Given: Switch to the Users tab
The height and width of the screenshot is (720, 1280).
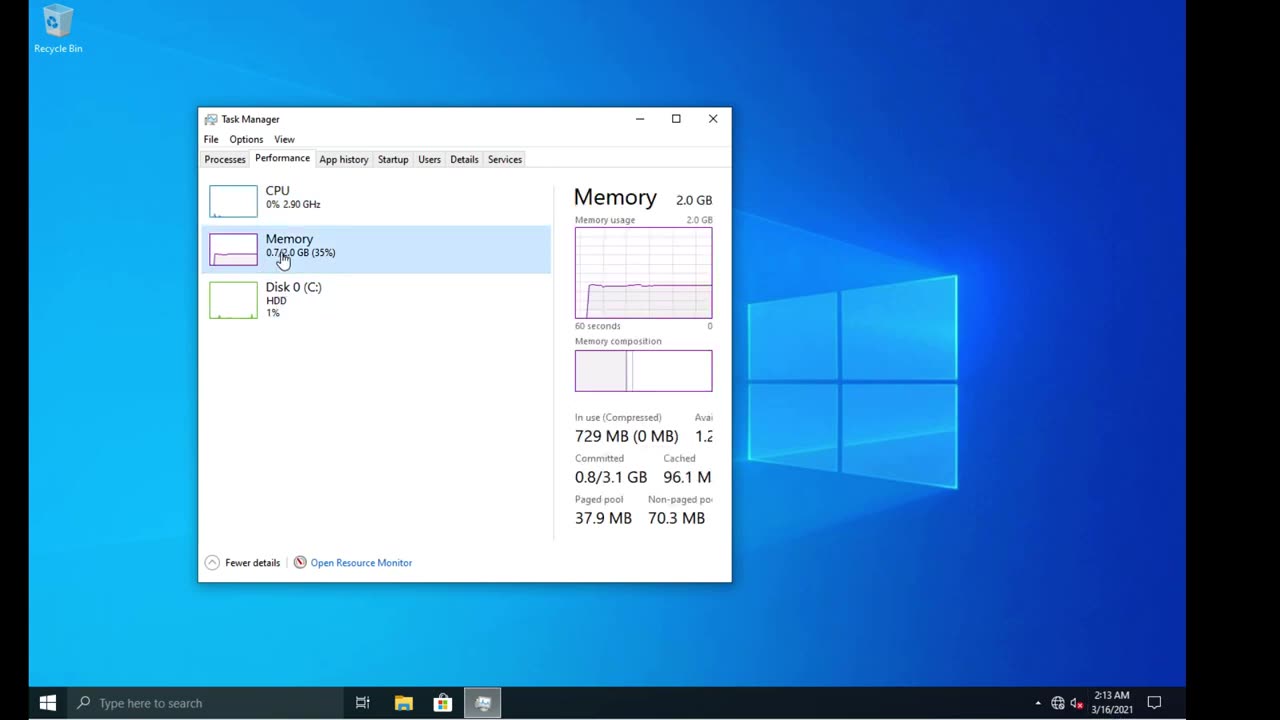Looking at the screenshot, I should tap(429, 159).
